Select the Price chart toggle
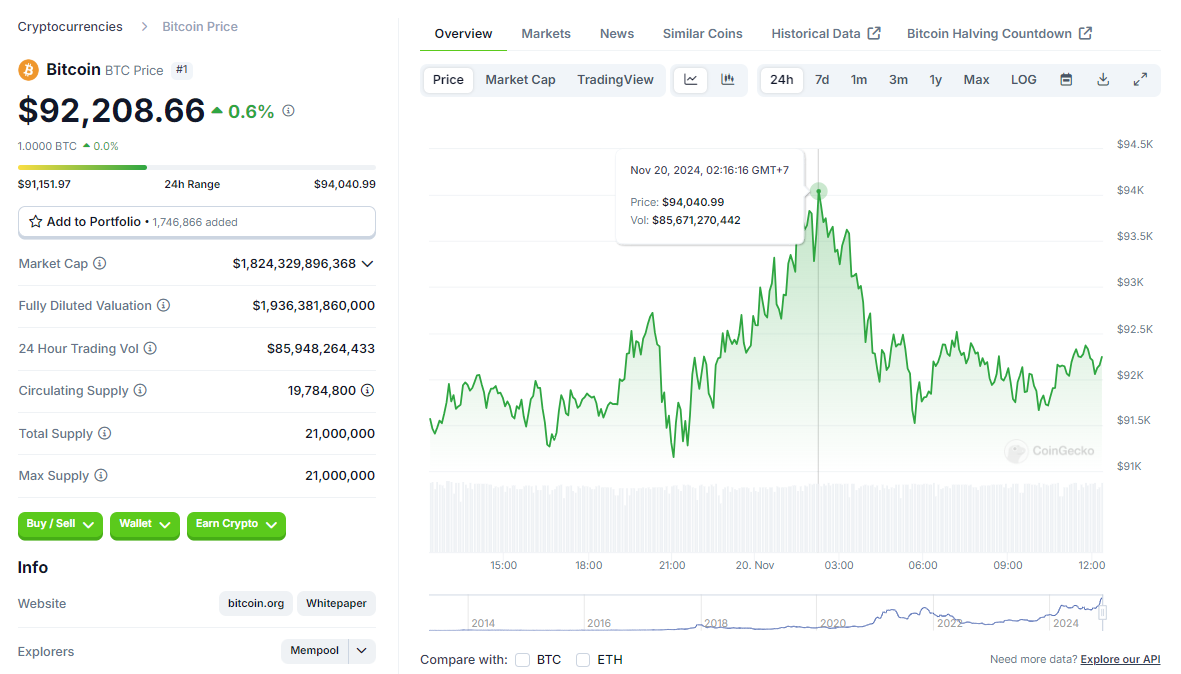The width and height of the screenshot is (1181, 674). point(448,80)
